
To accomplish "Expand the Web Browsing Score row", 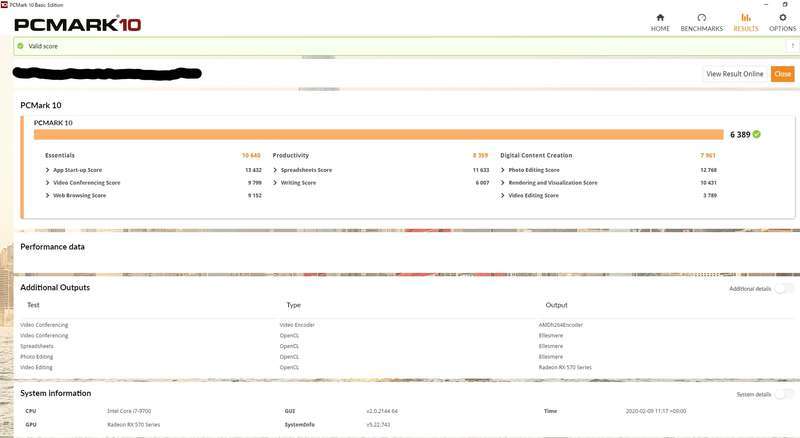I will coord(47,196).
